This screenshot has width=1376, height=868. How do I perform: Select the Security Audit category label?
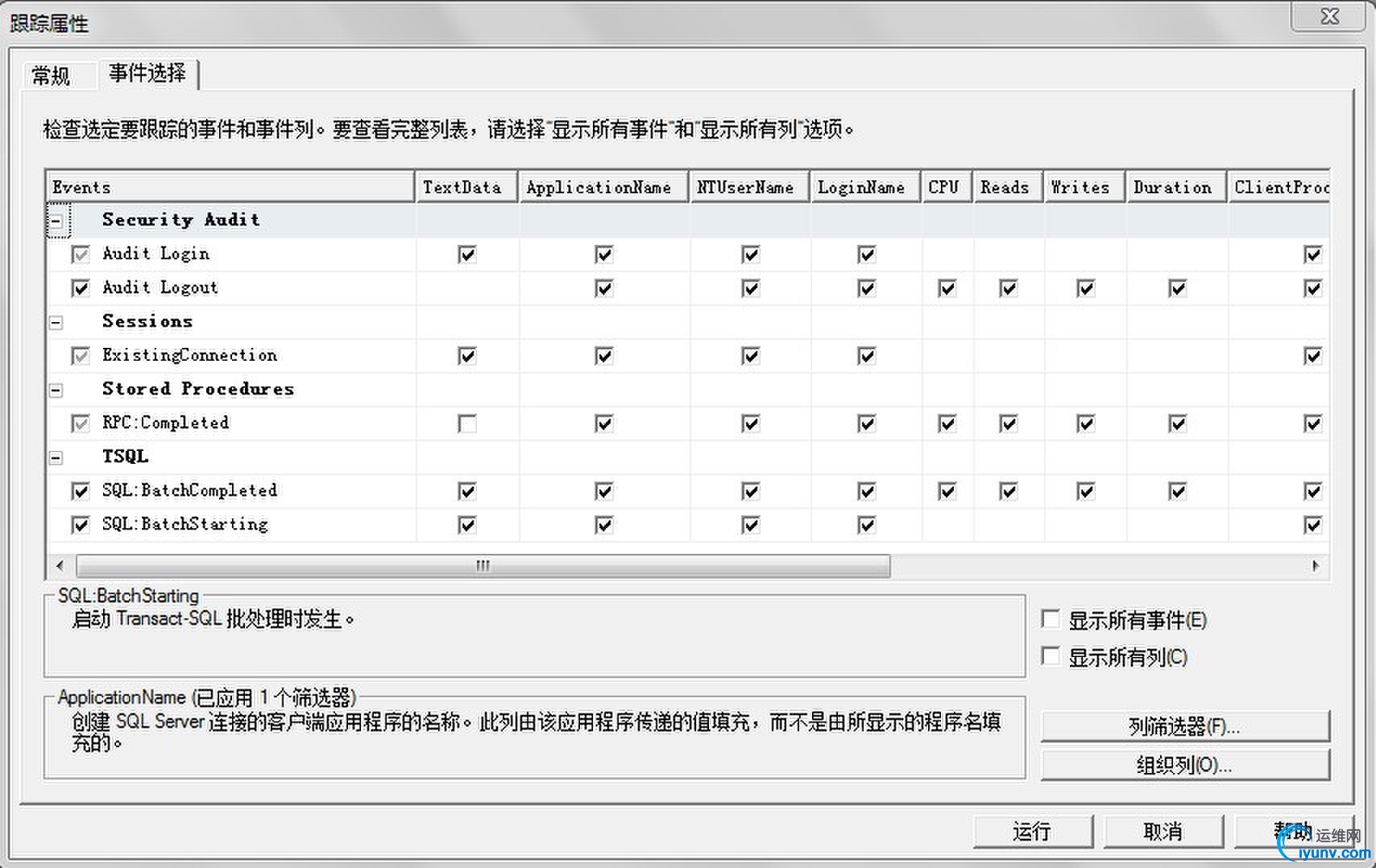pos(180,220)
